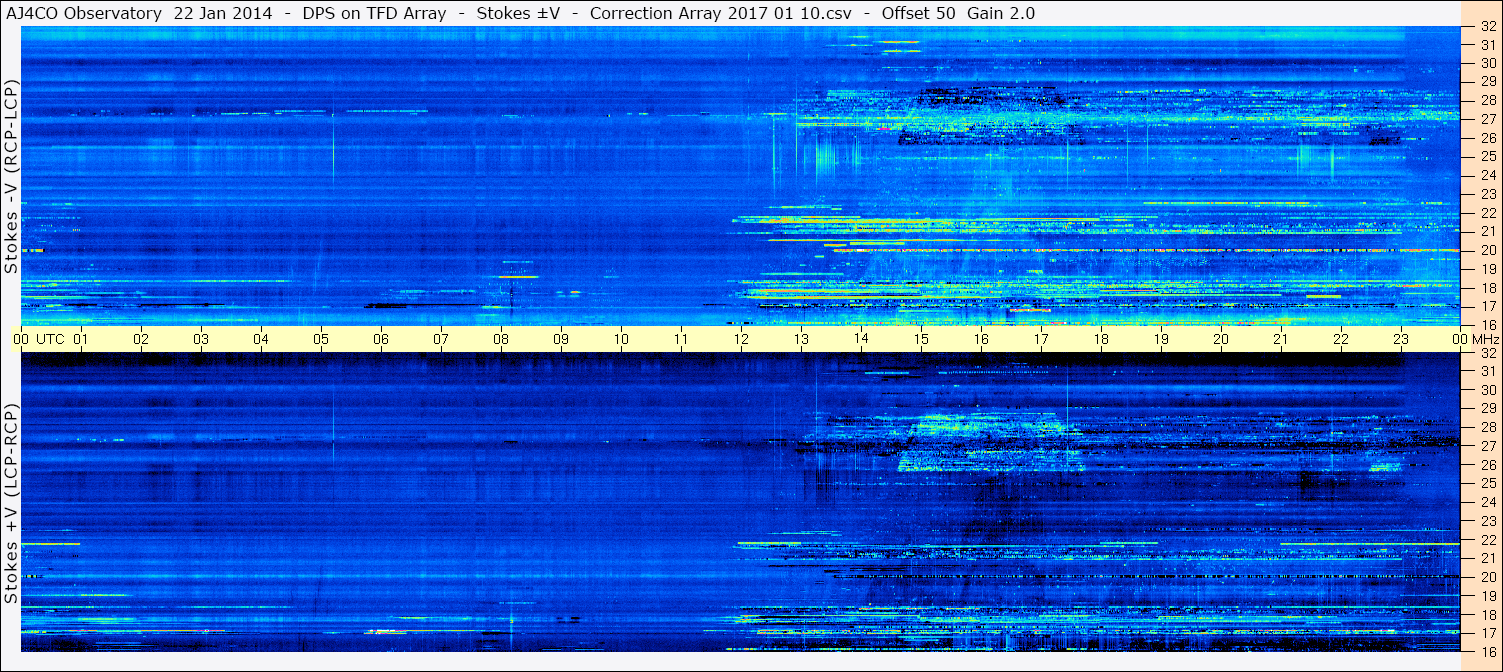Image resolution: width=1503 pixels, height=672 pixels.
Task: Click the UTC label on time axis
Action: 51,339
